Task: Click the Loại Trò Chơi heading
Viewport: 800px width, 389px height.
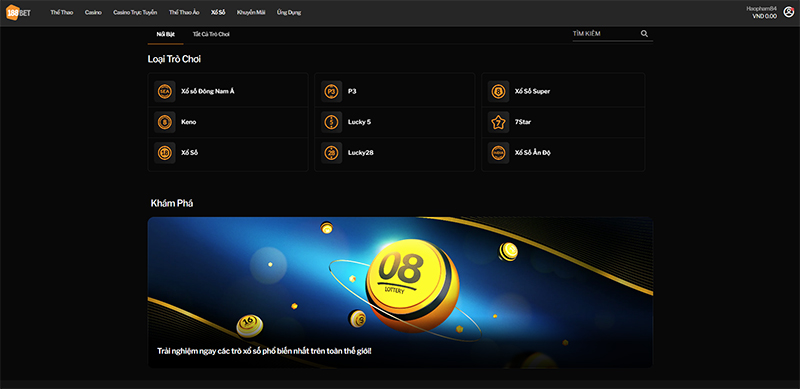Action: 174,59
